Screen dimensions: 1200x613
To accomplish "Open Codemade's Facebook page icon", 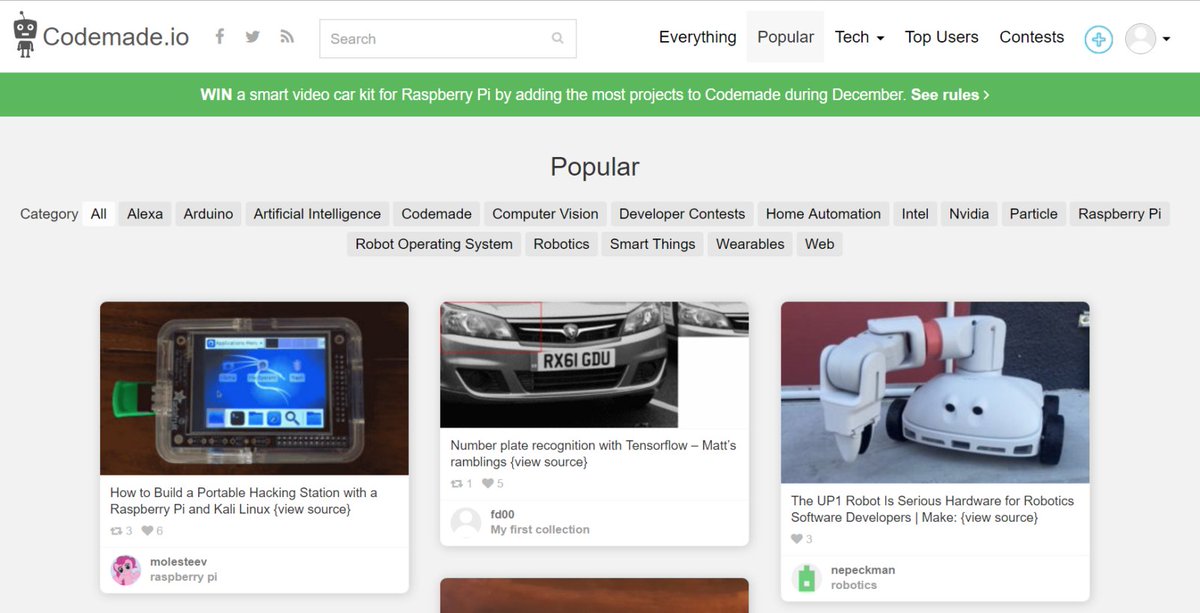I will (x=219, y=36).
